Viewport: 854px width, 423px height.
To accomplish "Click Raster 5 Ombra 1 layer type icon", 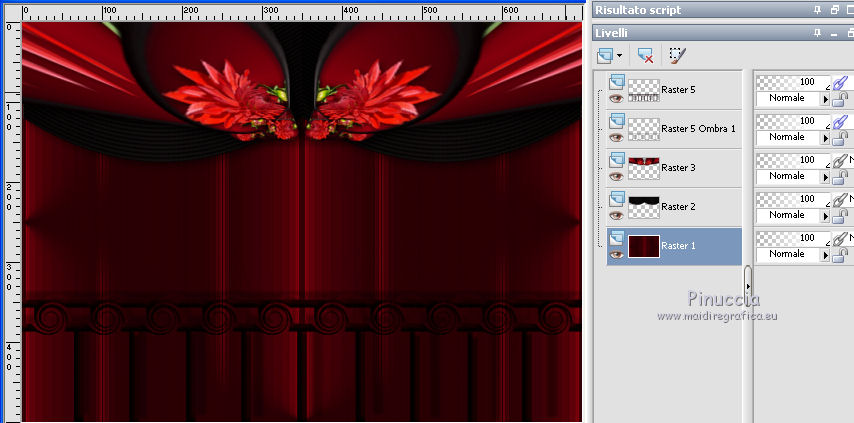I will click(x=617, y=121).
